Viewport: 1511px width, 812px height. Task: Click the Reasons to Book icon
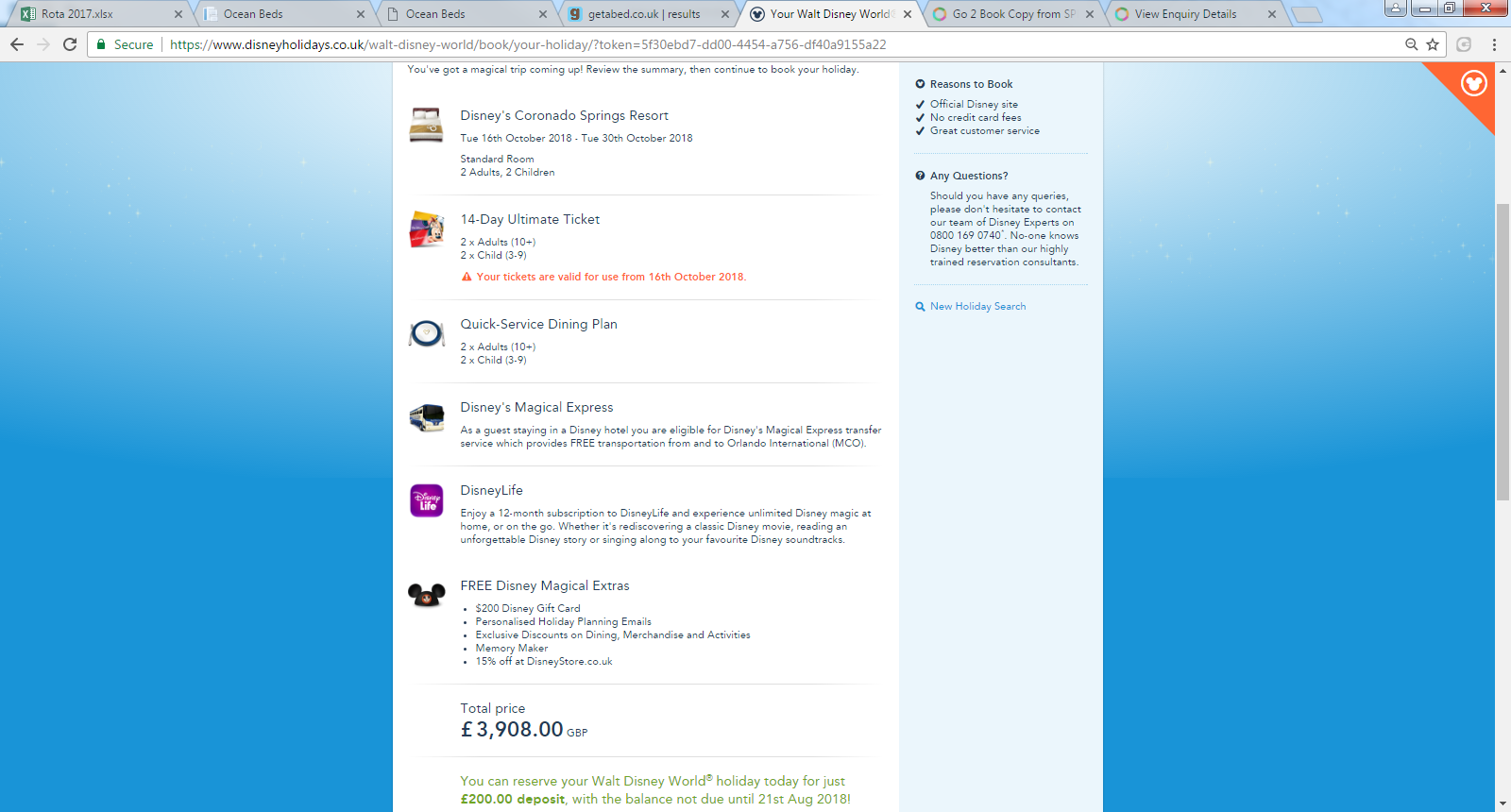(x=920, y=84)
